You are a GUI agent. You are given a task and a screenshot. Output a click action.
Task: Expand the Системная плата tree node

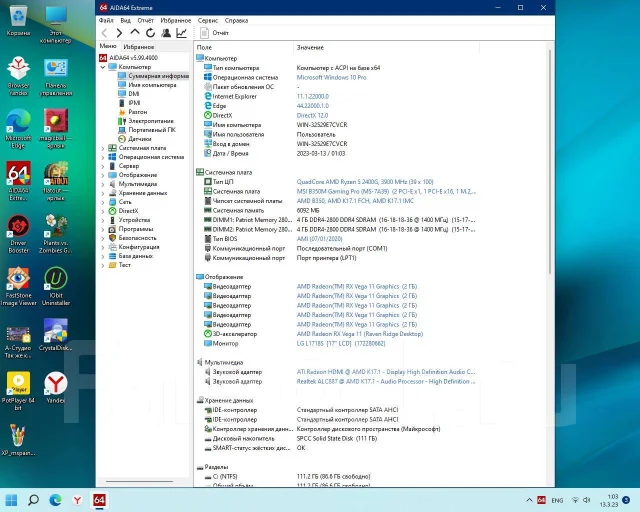102,148
